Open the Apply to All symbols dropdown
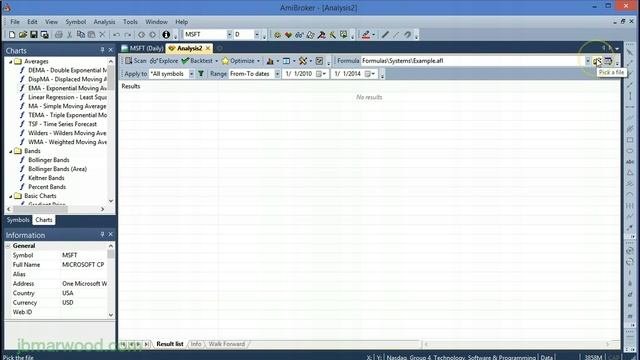 191,74
